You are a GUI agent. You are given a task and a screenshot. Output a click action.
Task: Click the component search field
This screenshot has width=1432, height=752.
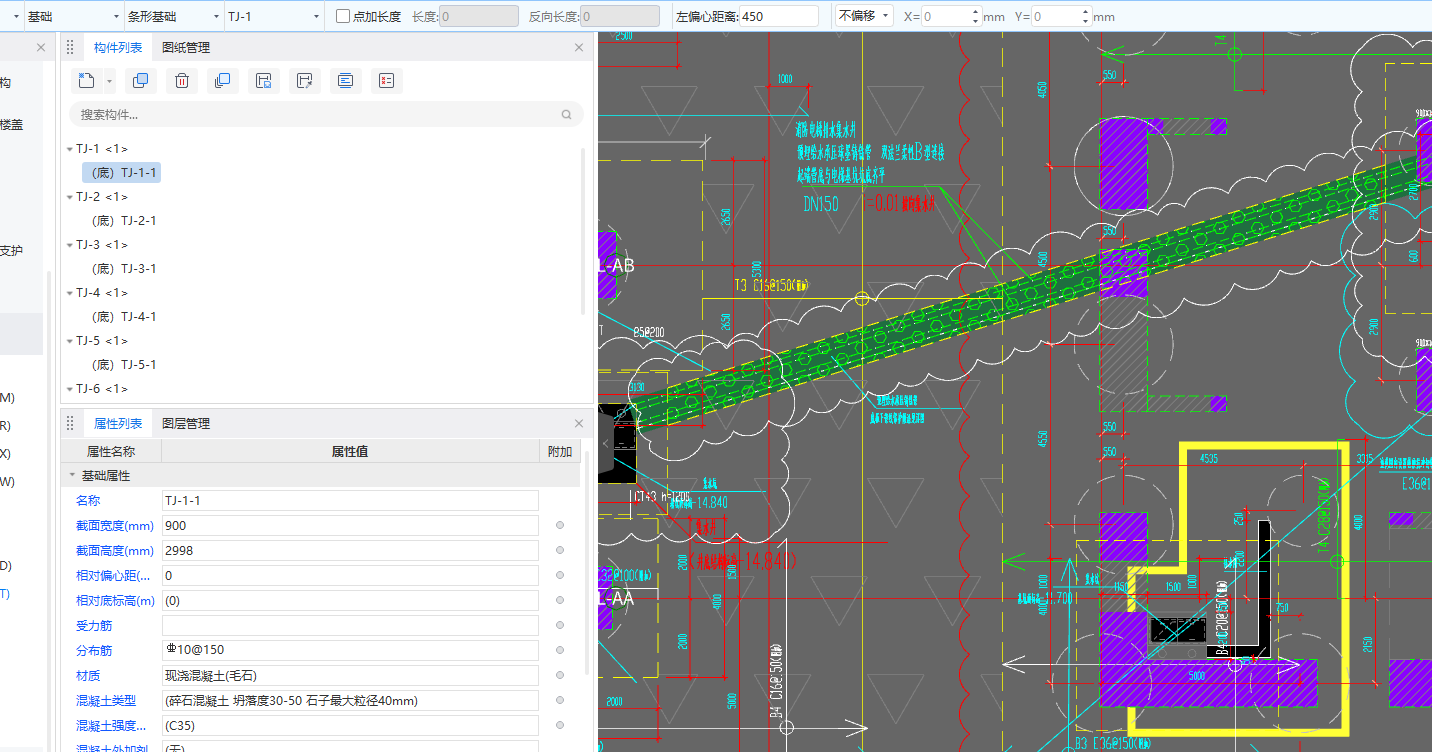(x=326, y=115)
